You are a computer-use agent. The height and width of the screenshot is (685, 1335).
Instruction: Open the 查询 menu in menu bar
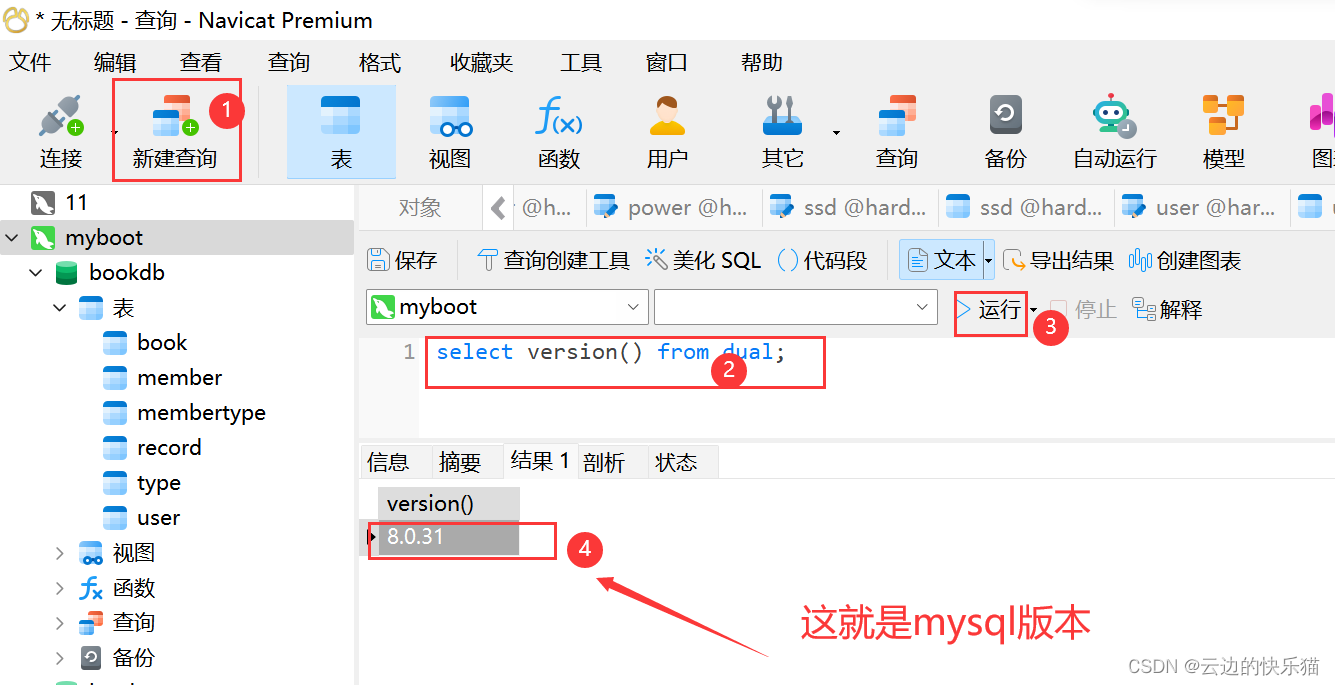point(289,63)
